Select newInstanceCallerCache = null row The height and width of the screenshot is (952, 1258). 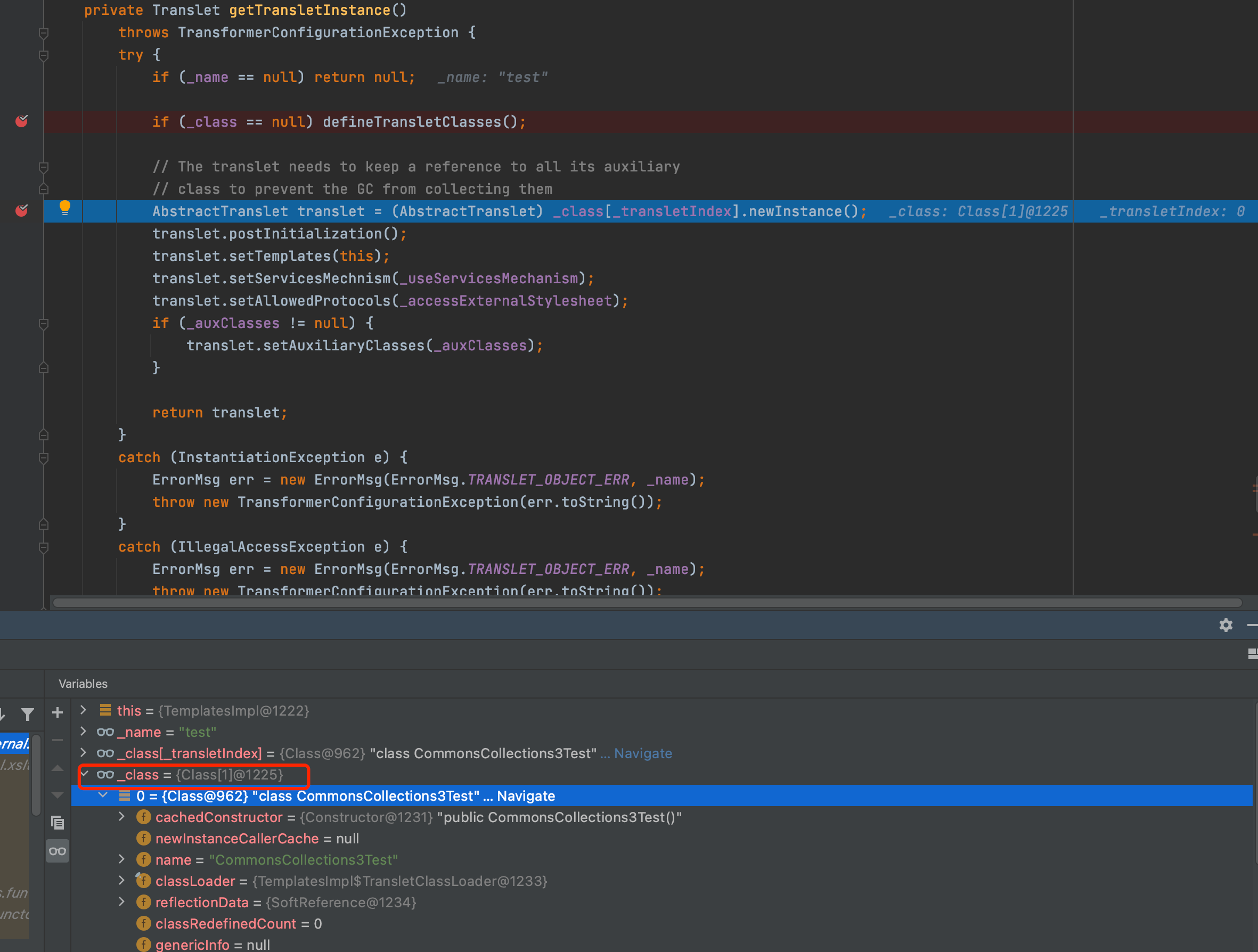tap(662, 838)
